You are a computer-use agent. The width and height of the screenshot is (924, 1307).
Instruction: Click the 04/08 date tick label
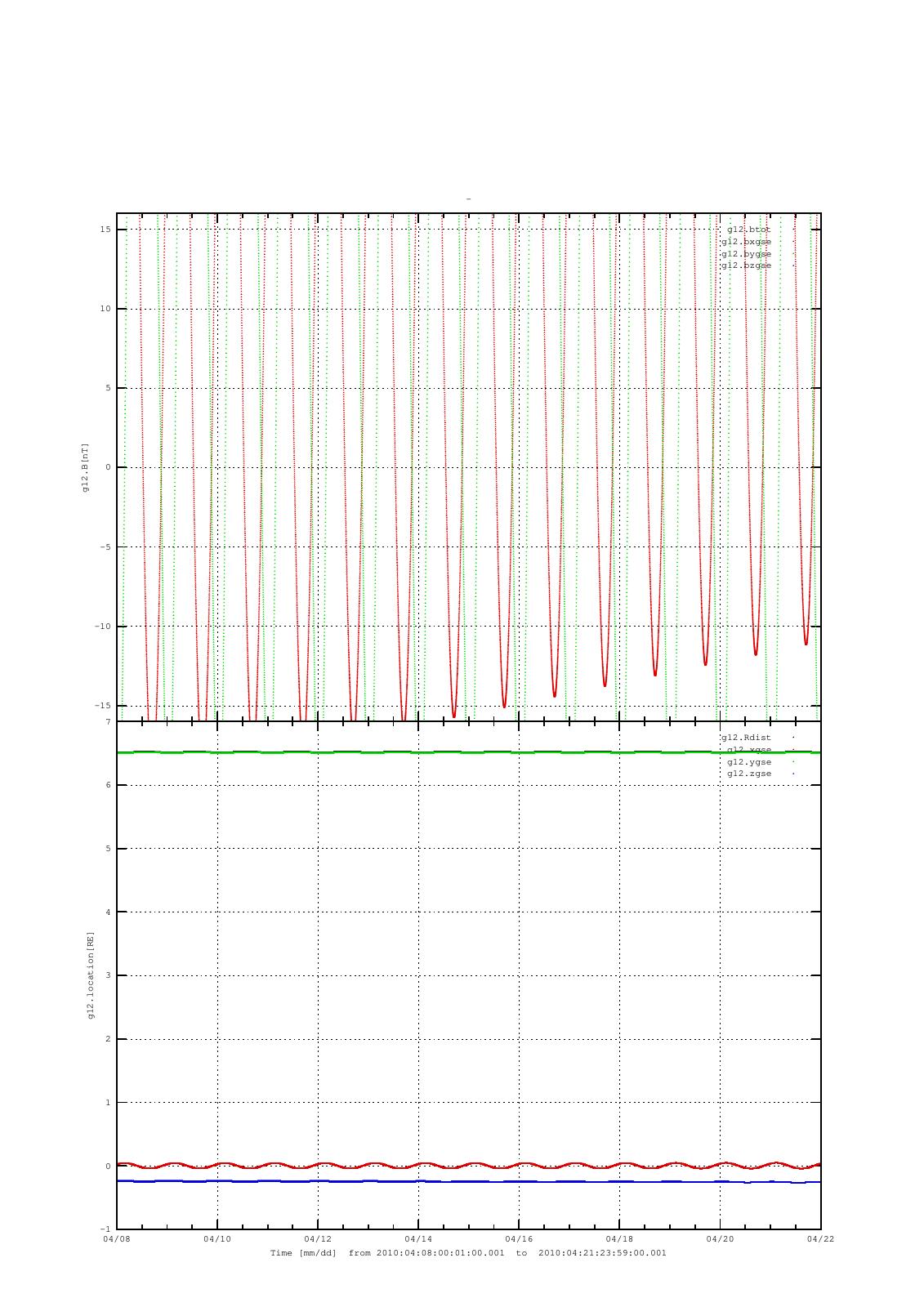click(116, 1239)
